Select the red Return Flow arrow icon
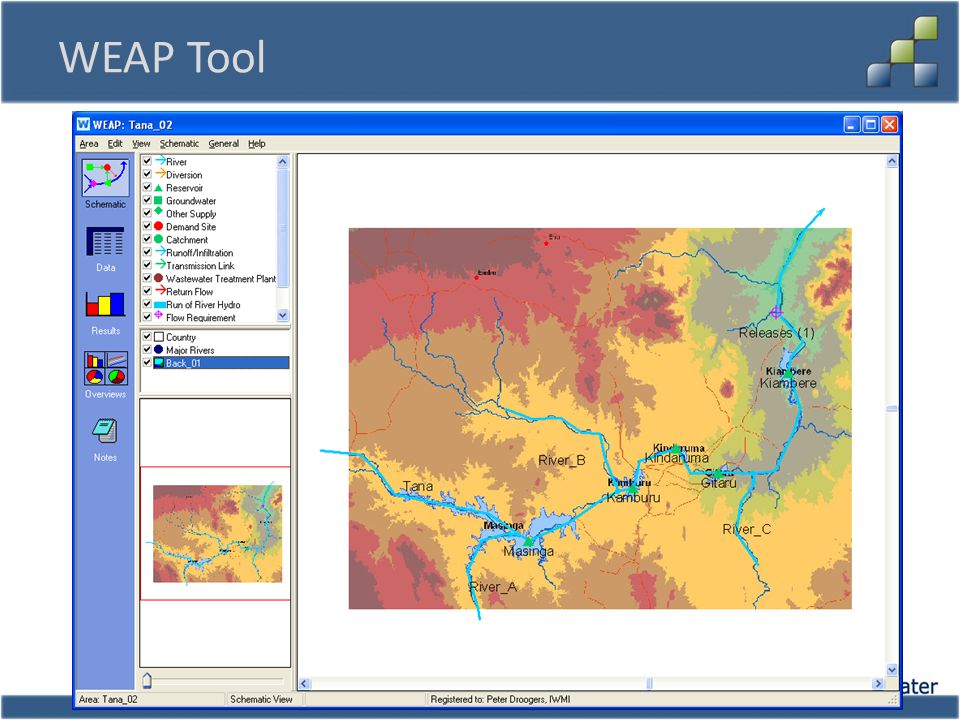Screen dimensions: 960x720 click(x=160, y=291)
